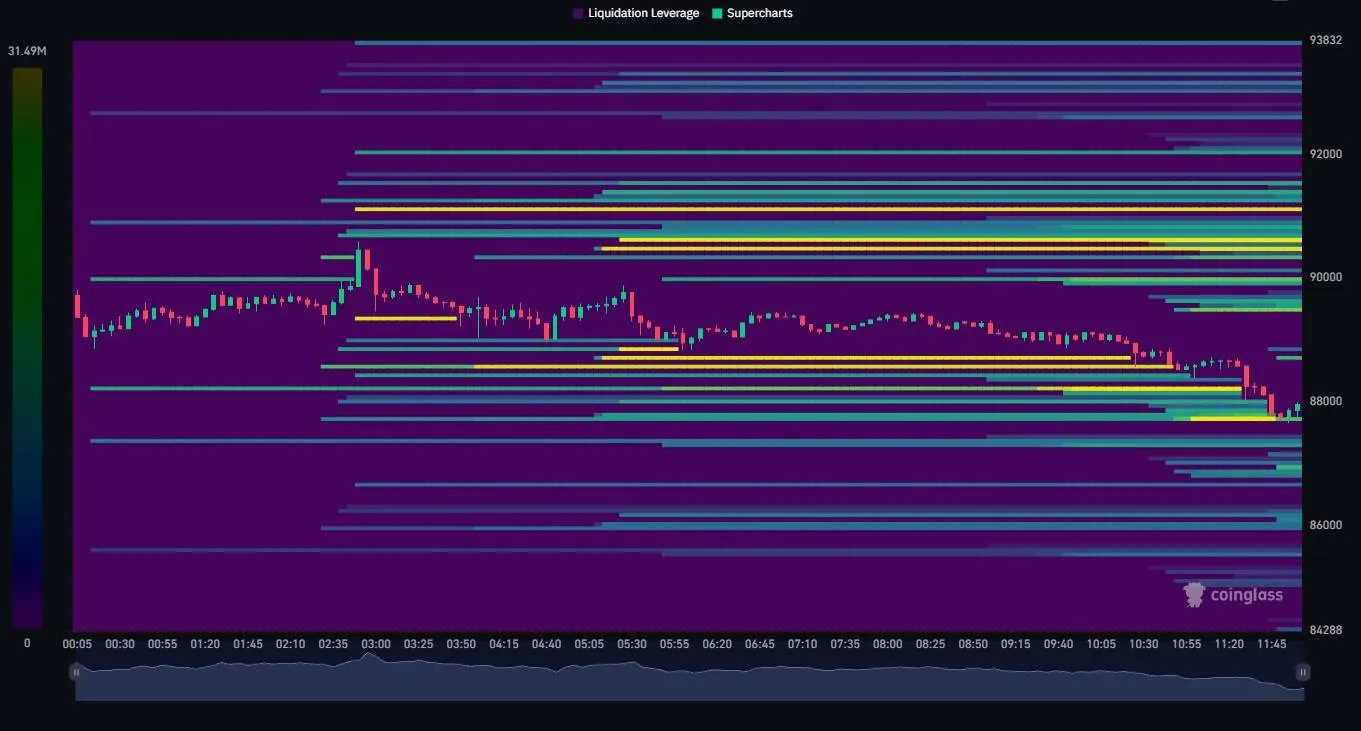Image resolution: width=1361 pixels, height=731 pixels.
Task: Click the coinglass watermark text
Action: (x=1246, y=595)
